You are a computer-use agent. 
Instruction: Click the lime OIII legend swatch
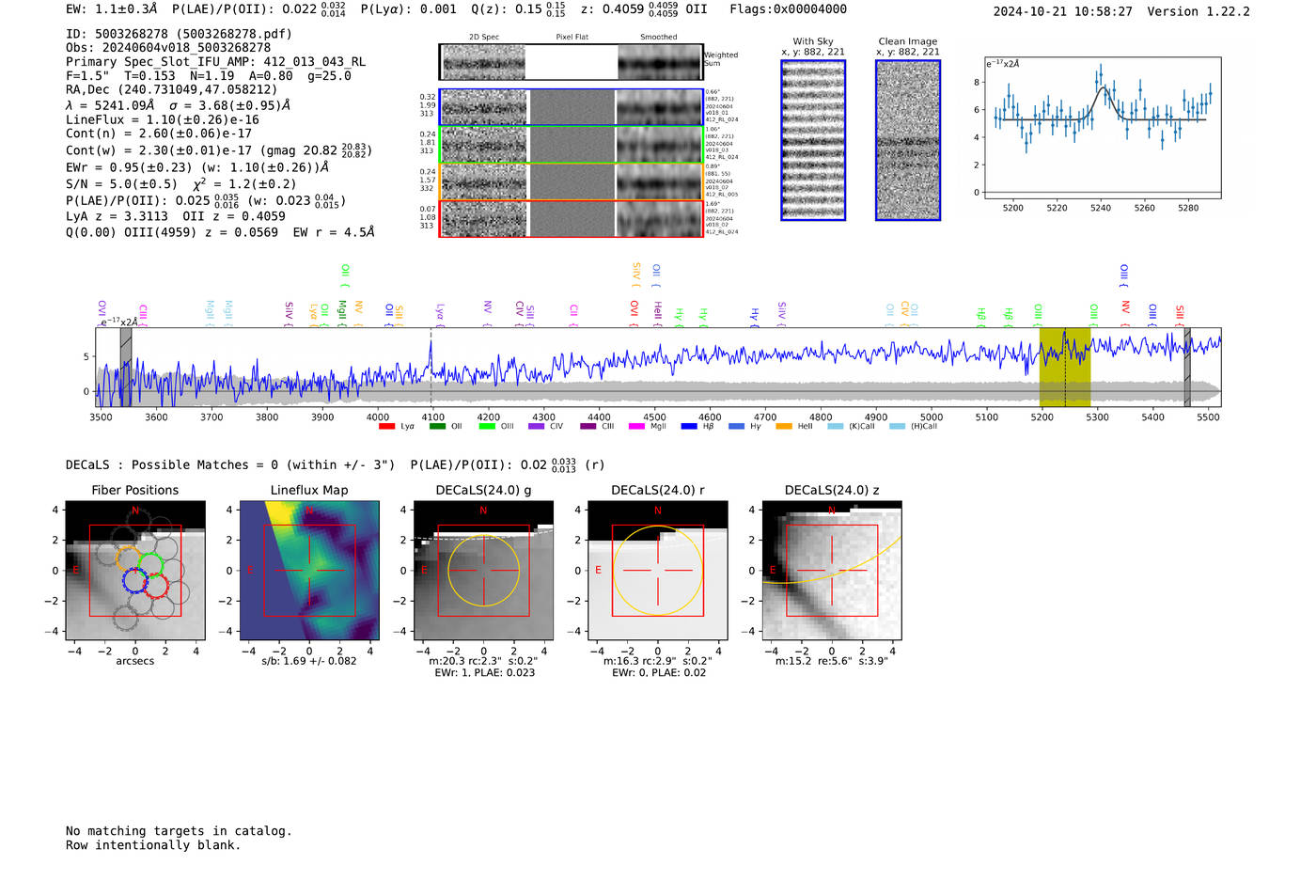[487, 427]
